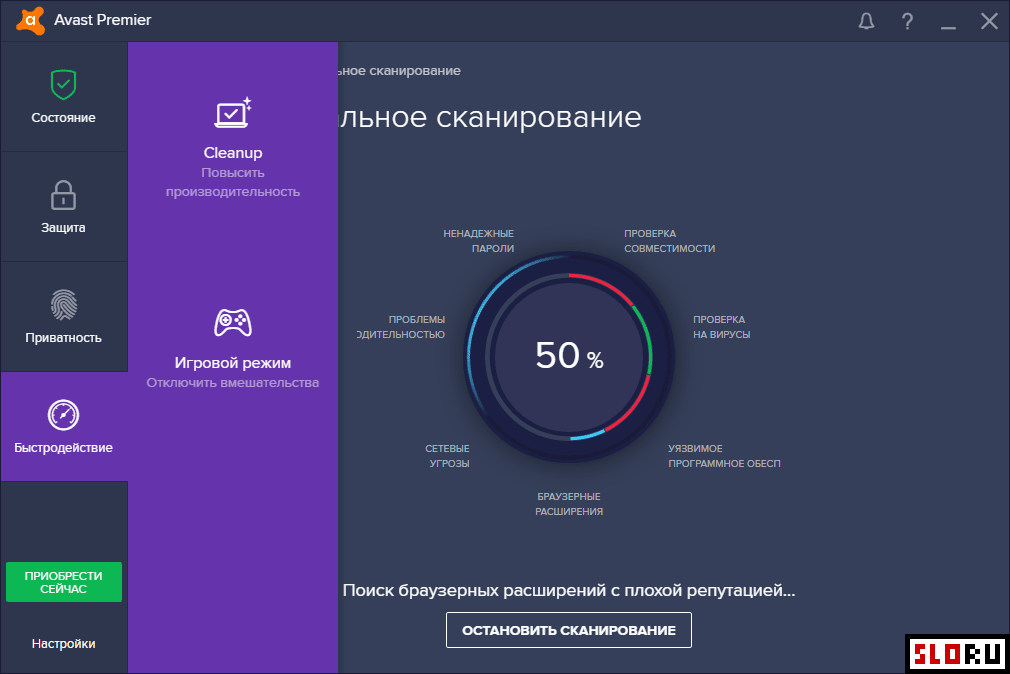Click the БРАУЗЕРНЫЕ РАСШИРЕНИЯ scan label
Image resolution: width=1010 pixels, height=674 pixels.
[569, 504]
